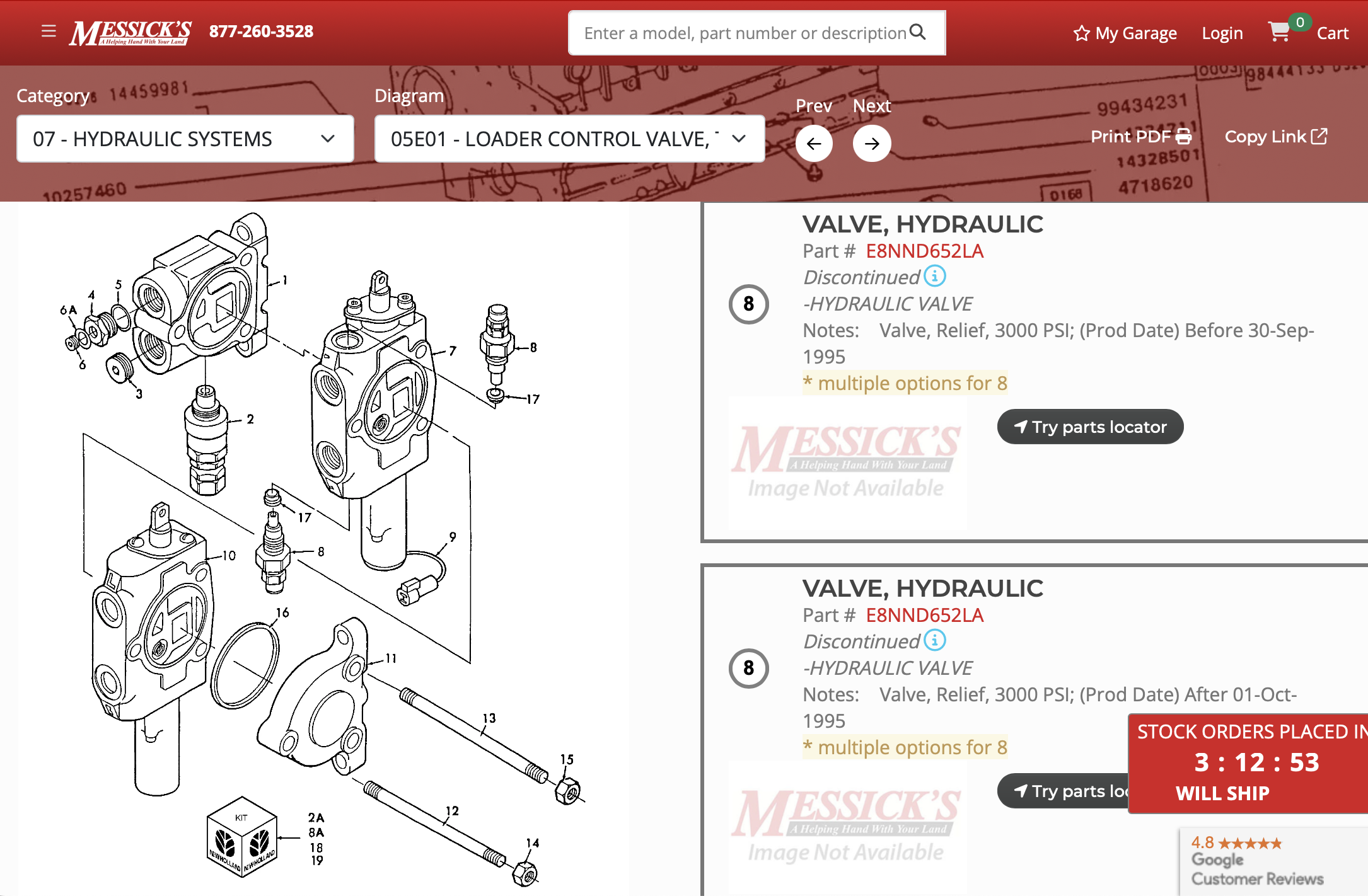
Task: Click callout 13 in the diagram
Action: (x=489, y=718)
